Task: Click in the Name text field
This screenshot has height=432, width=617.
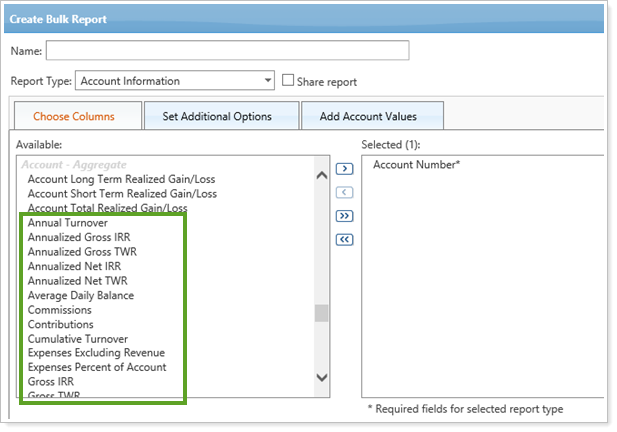Action: click(x=228, y=51)
